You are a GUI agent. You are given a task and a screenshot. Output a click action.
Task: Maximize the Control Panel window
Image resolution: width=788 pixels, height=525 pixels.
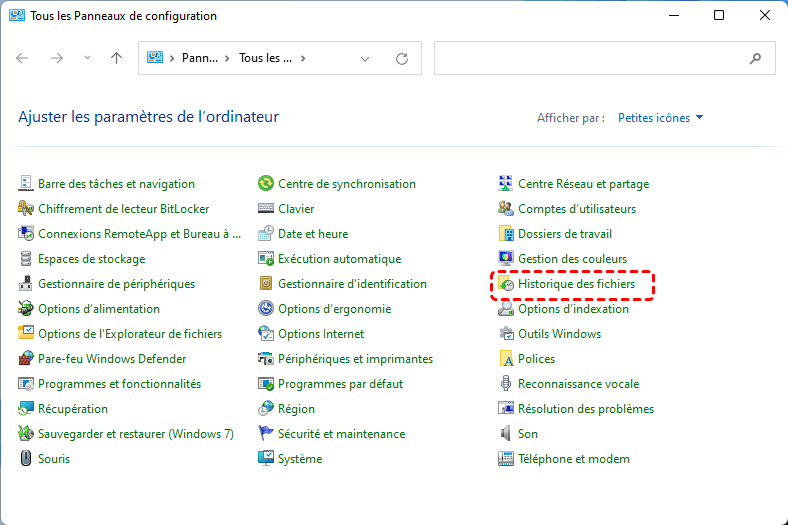719,15
